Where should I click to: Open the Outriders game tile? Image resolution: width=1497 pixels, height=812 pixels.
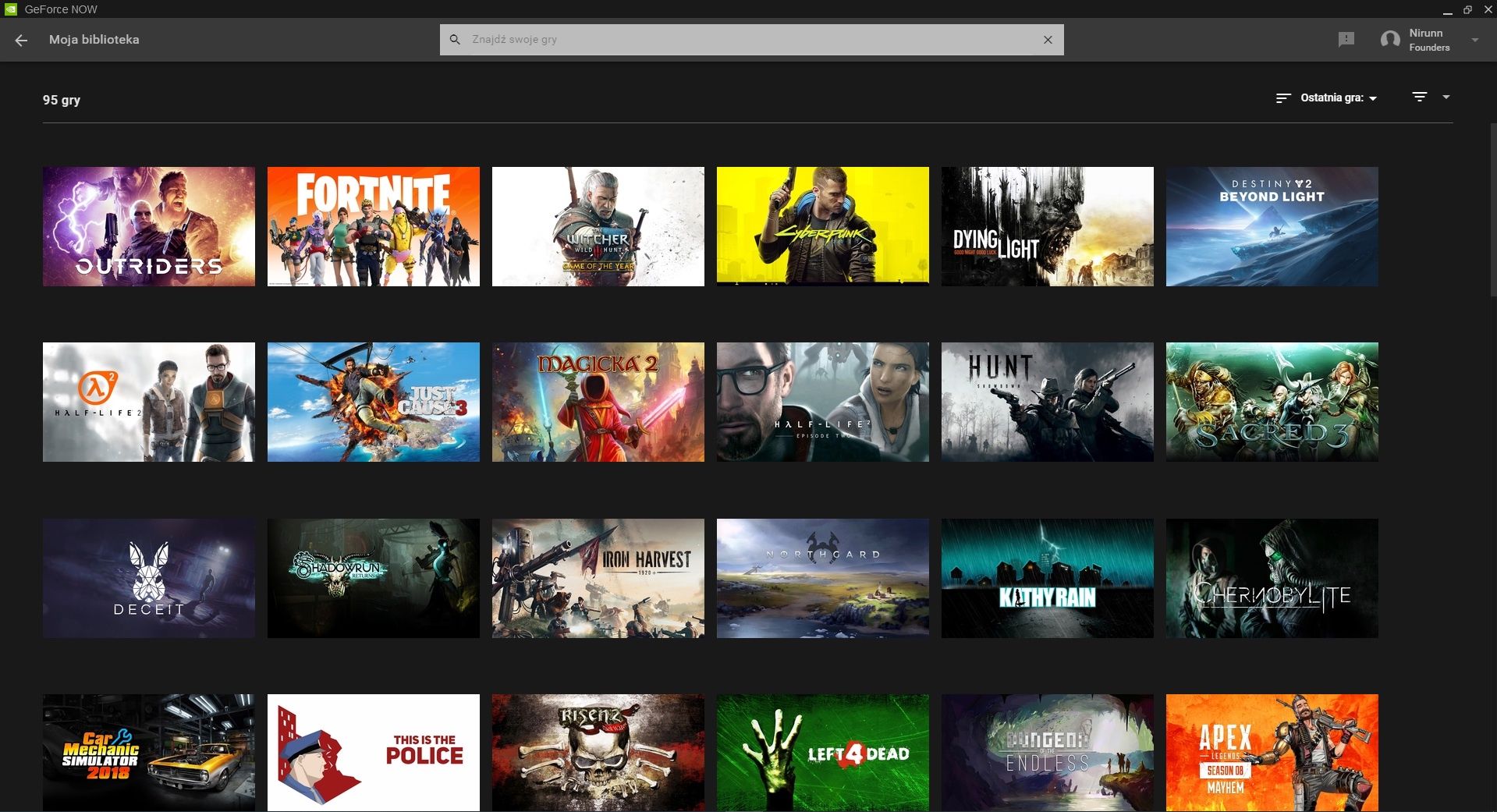[148, 226]
